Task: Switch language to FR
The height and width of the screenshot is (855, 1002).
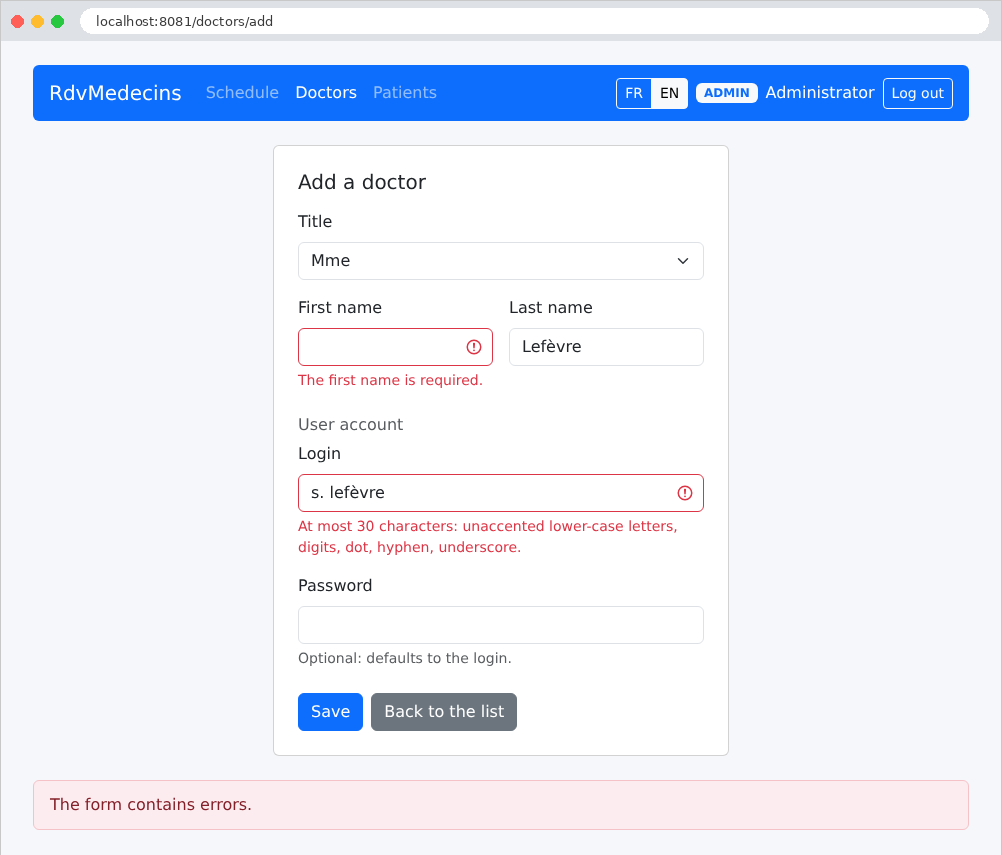Action: [634, 93]
